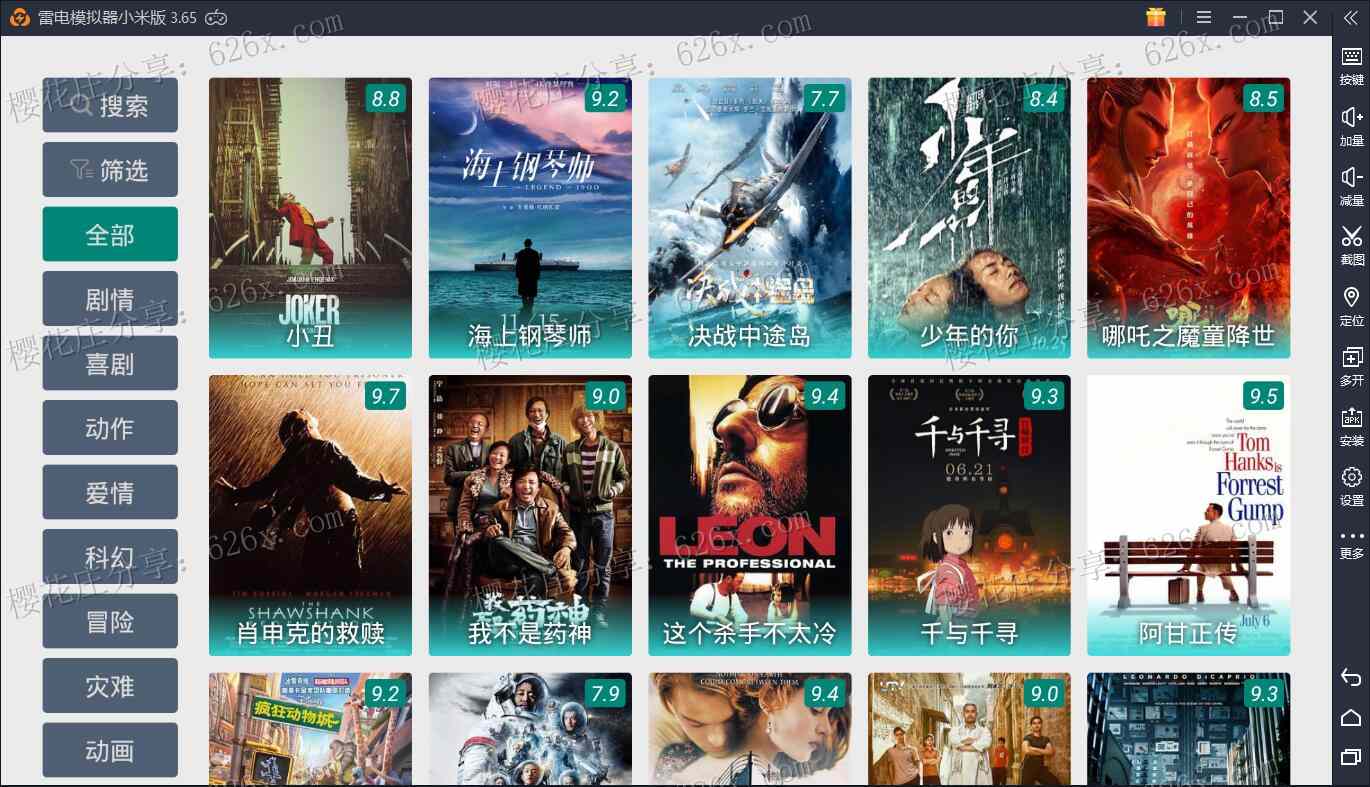The height and width of the screenshot is (787, 1370).
Task: Tap the Android home icon
Action: pos(1351,717)
